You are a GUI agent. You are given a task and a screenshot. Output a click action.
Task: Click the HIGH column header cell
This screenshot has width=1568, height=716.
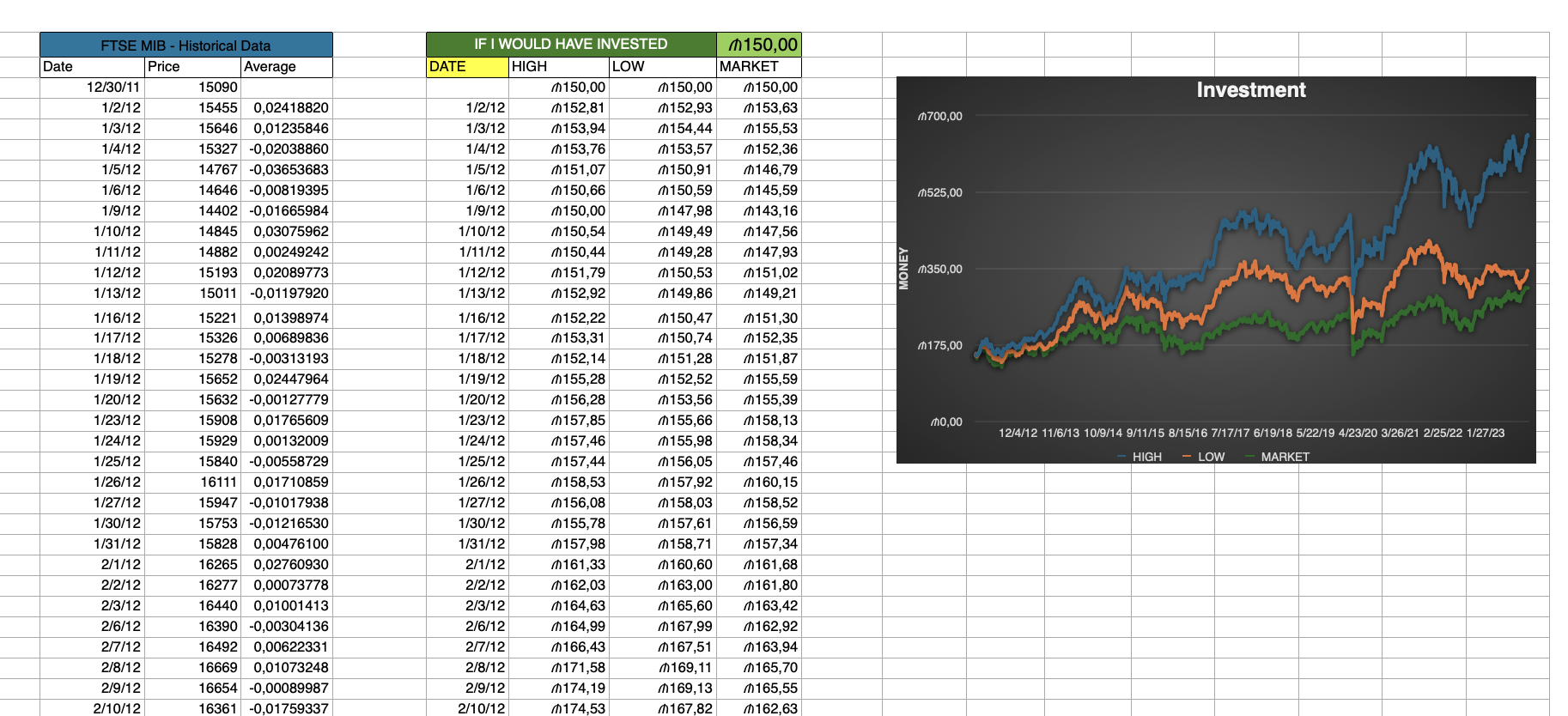558,67
